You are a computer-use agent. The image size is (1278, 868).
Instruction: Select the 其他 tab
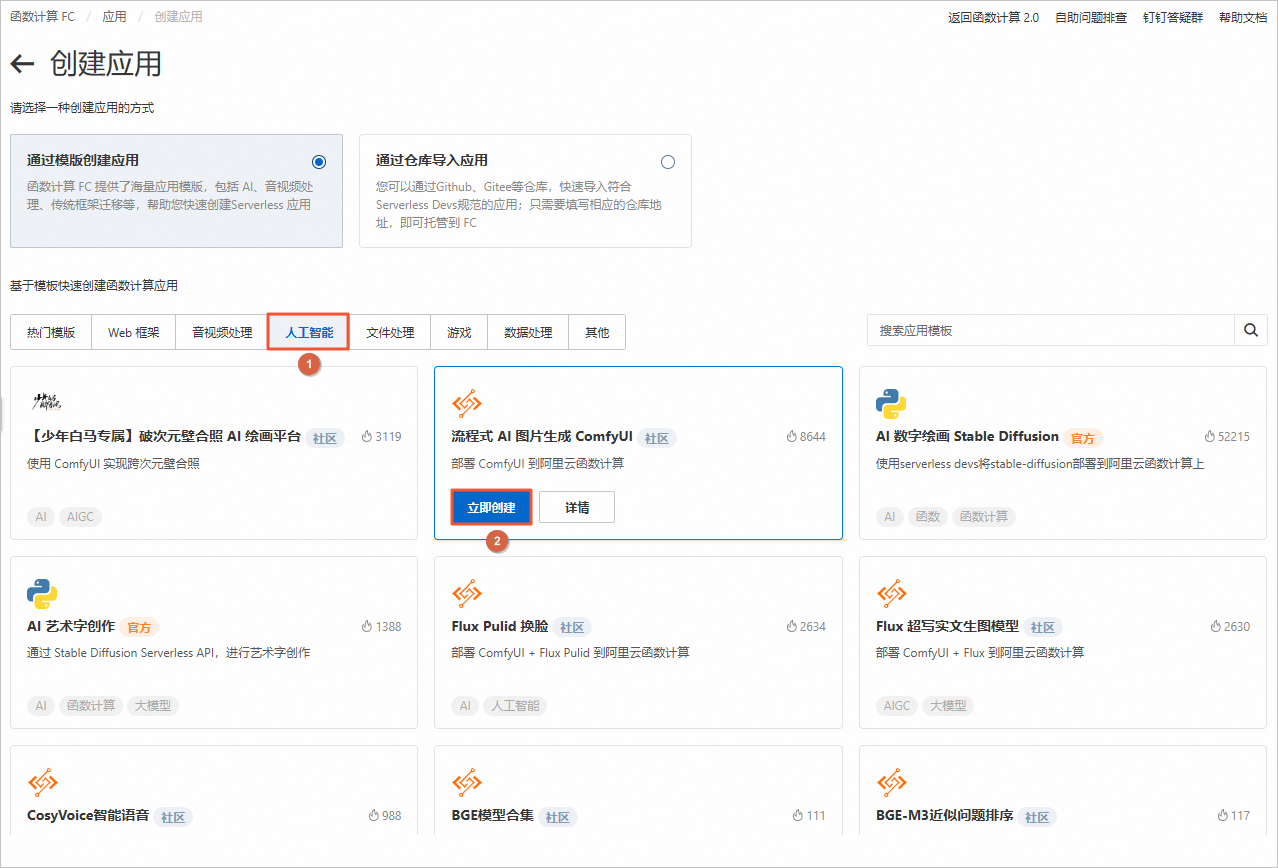(597, 333)
